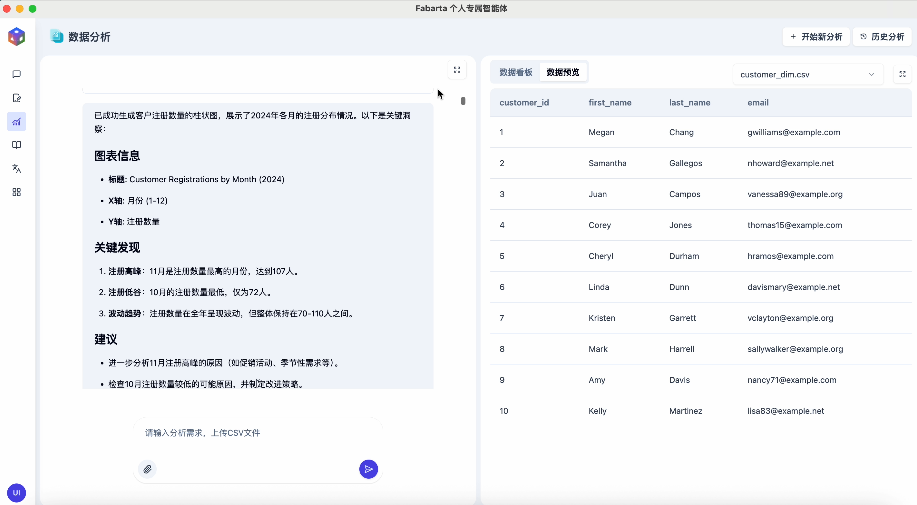Screen dimensions: 917x505
Task: Select the cell Linda
Action: point(599,287)
